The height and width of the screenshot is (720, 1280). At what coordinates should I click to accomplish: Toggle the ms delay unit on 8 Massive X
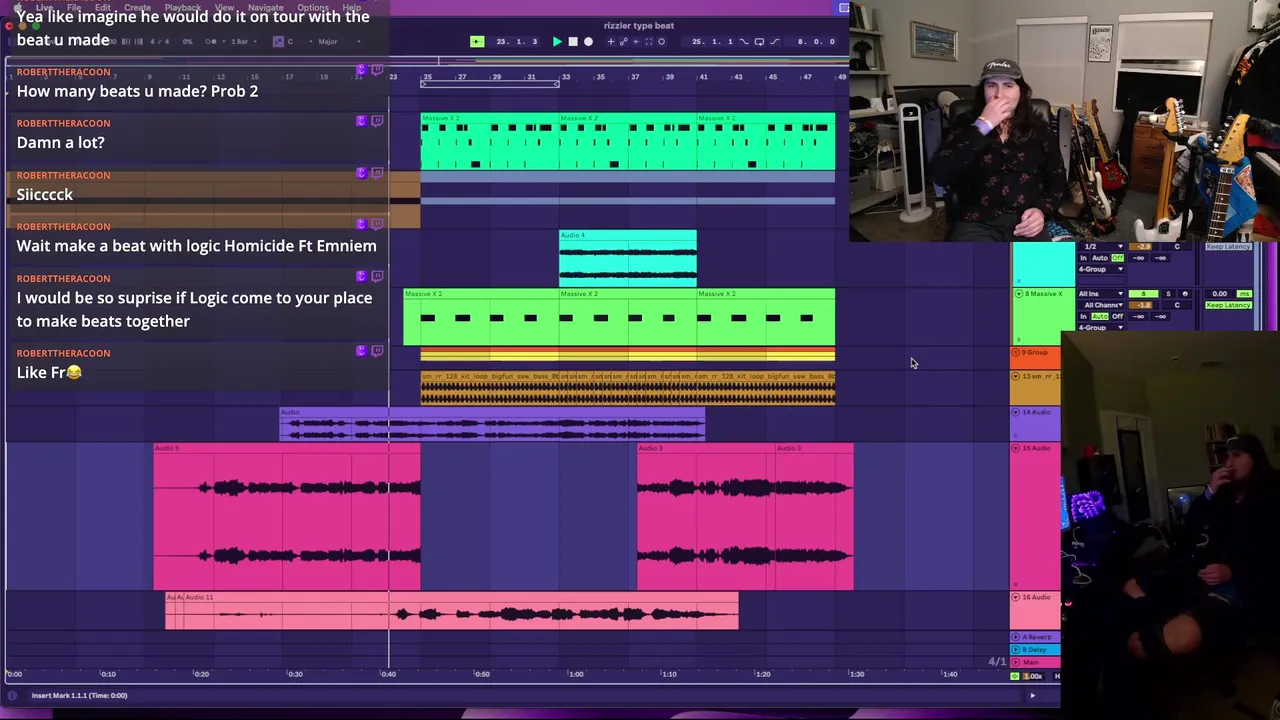[1244, 294]
